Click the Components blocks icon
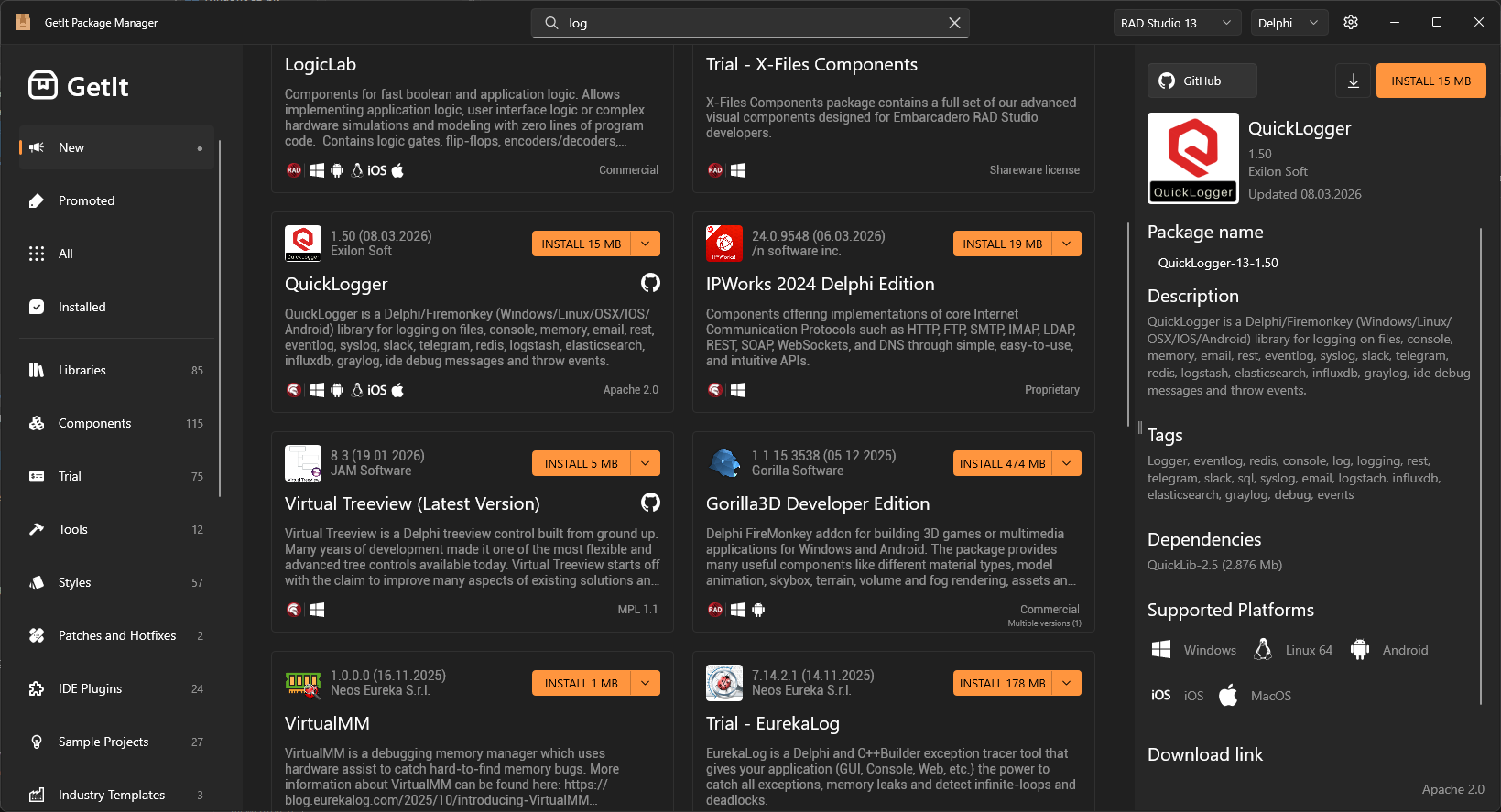The height and width of the screenshot is (812, 1501). point(37,423)
